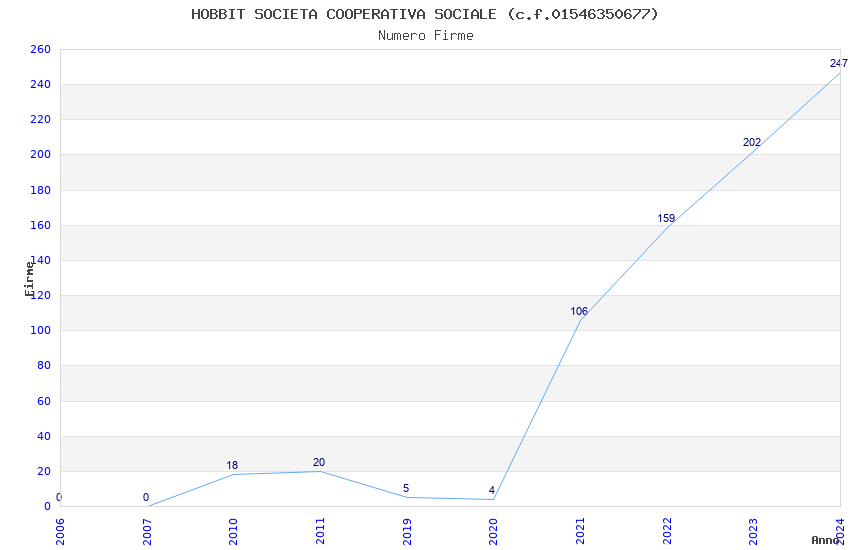Click x-axis year 2021
The width and height of the screenshot is (850, 550).
581,531
